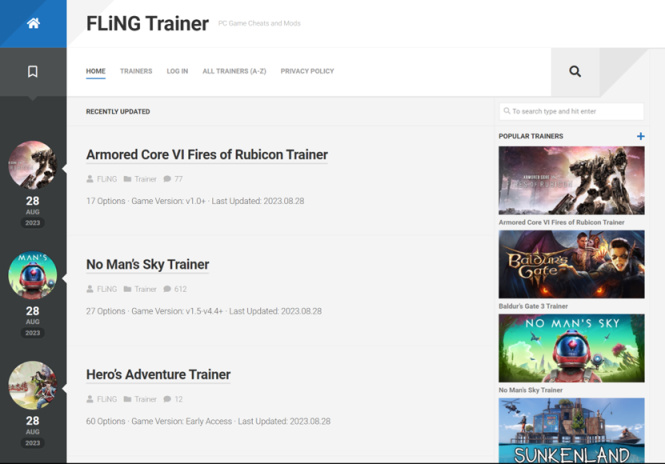Click author icon under Hero's Adventure title
This screenshot has height=464, width=665.
point(90,399)
